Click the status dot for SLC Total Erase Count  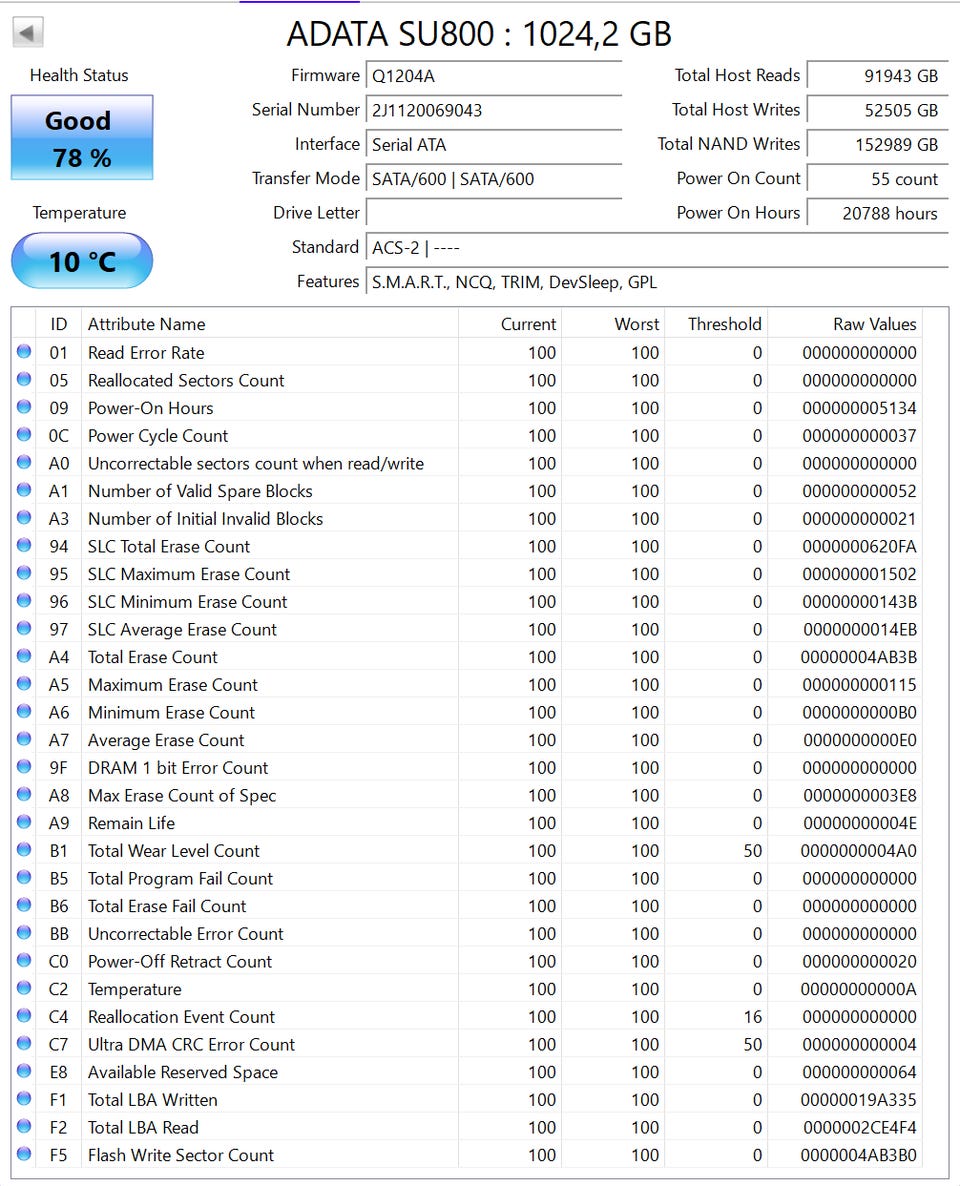click(x=24, y=545)
